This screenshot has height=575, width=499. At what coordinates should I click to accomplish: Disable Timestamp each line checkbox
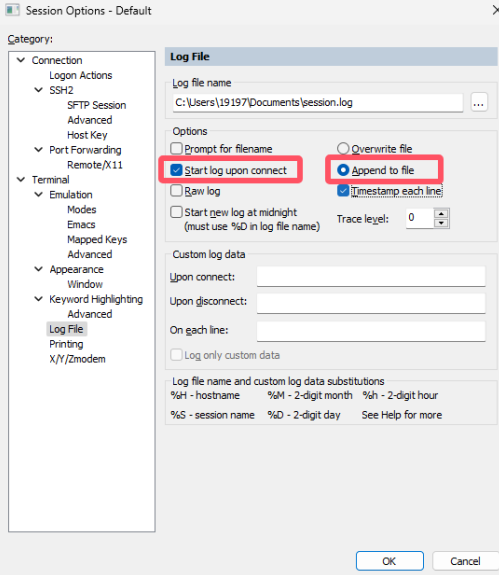pyautogui.click(x=343, y=191)
